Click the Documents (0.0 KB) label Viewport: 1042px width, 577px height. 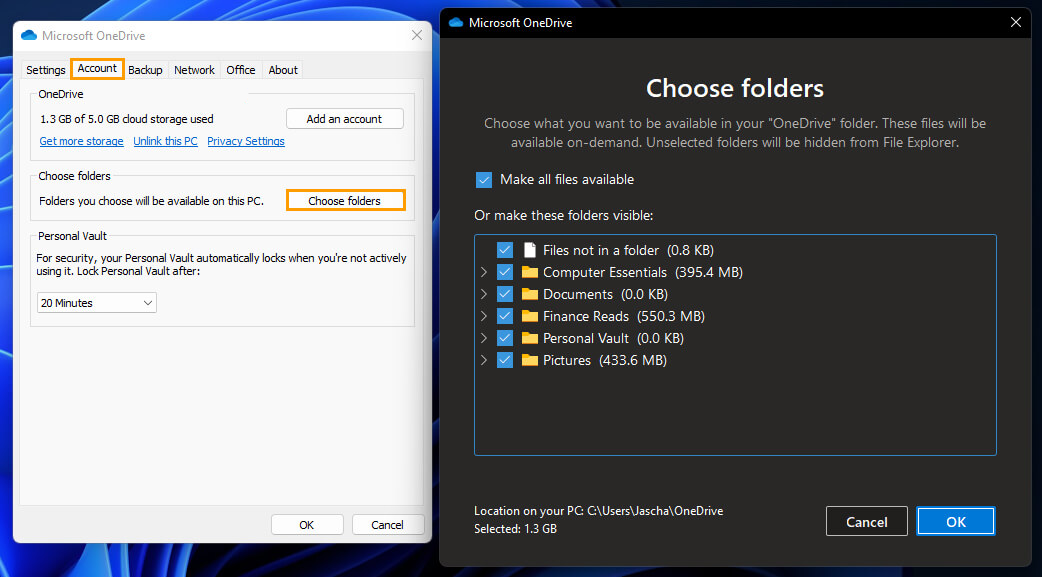(605, 294)
